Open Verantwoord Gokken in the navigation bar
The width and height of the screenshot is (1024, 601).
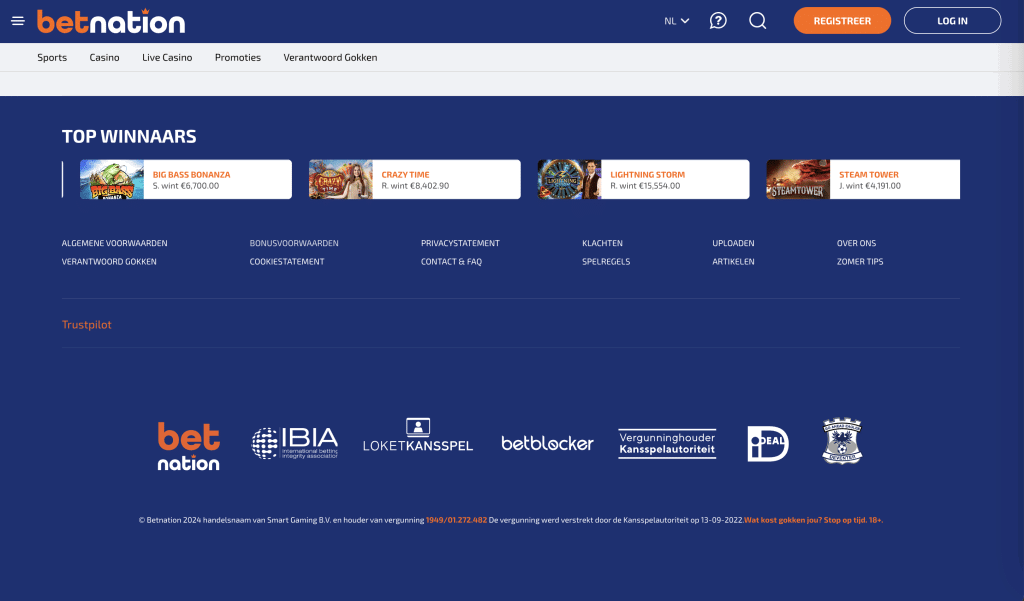click(330, 57)
